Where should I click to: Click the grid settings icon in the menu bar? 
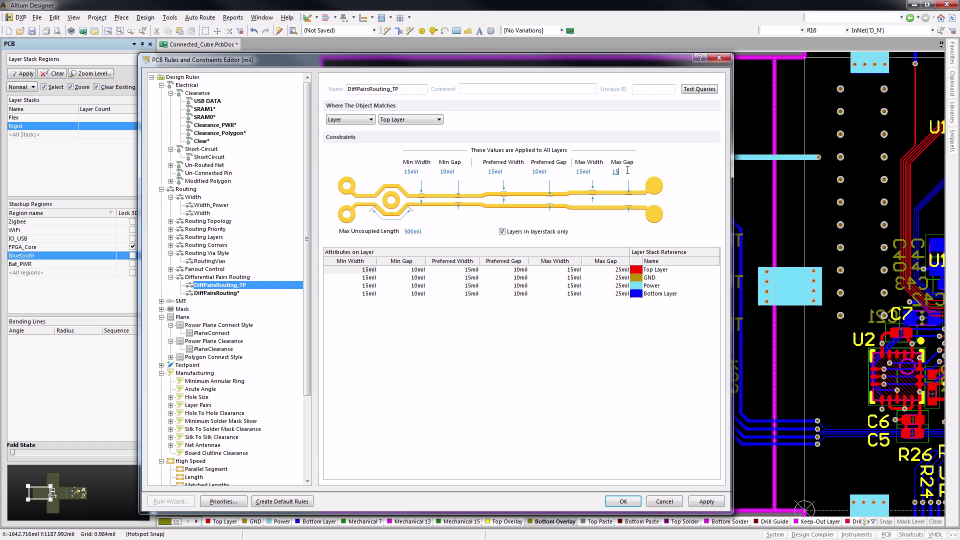(400, 18)
